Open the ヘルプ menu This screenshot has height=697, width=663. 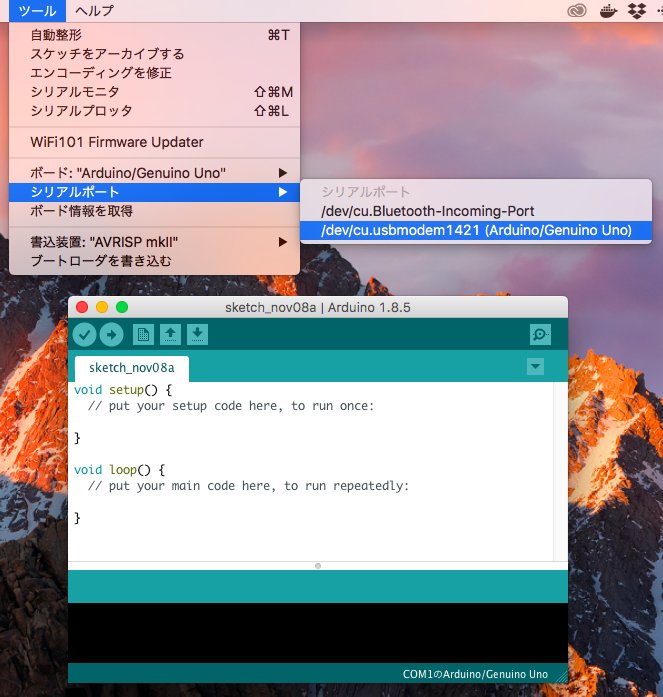point(94,11)
